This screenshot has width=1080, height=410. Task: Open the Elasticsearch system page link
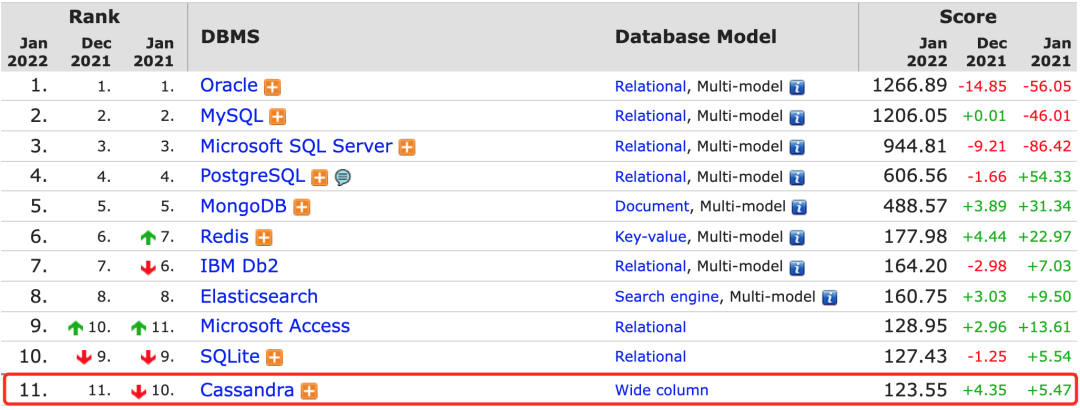click(x=259, y=296)
